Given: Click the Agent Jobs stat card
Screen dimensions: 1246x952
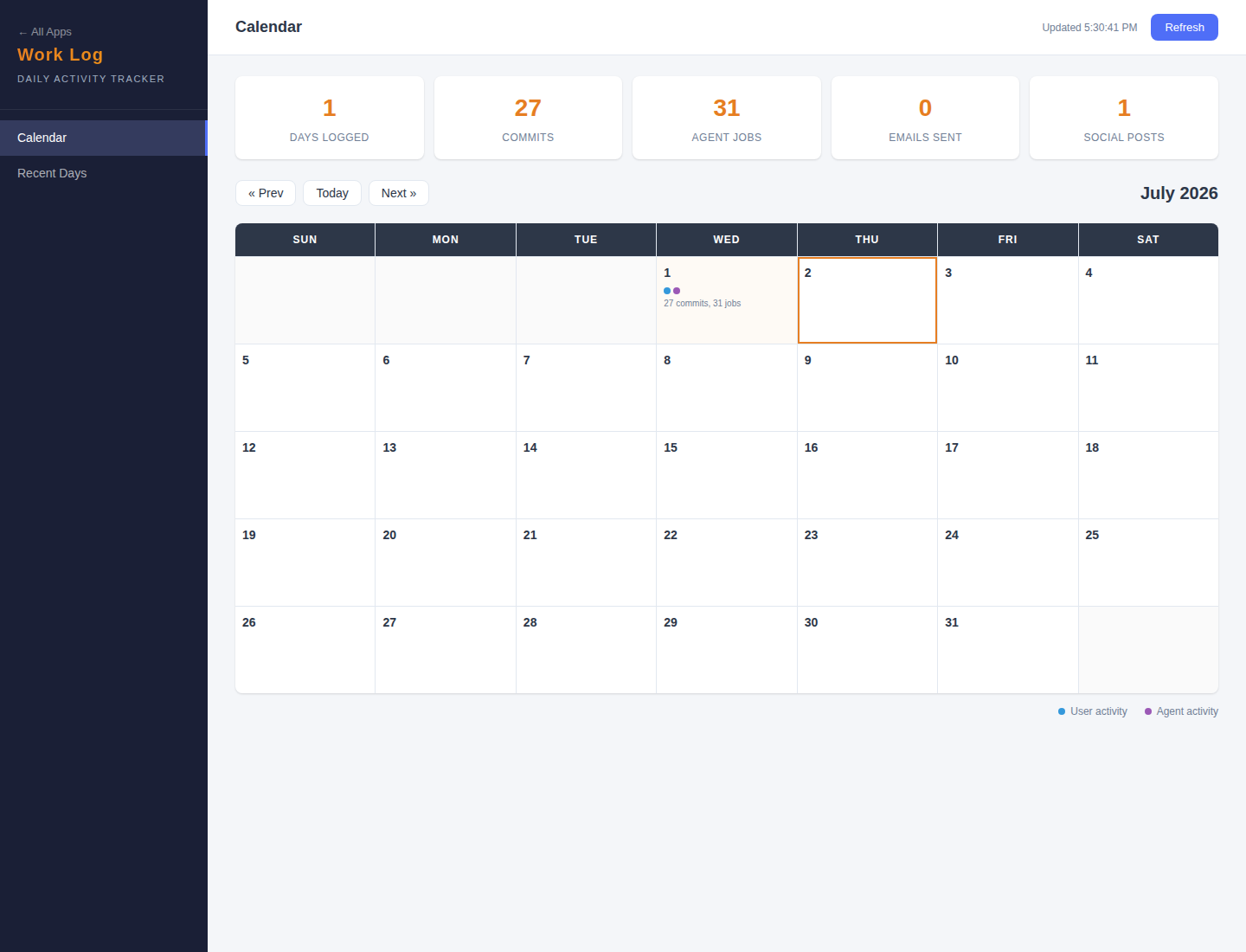Looking at the screenshot, I should pyautogui.click(x=727, y=118).
